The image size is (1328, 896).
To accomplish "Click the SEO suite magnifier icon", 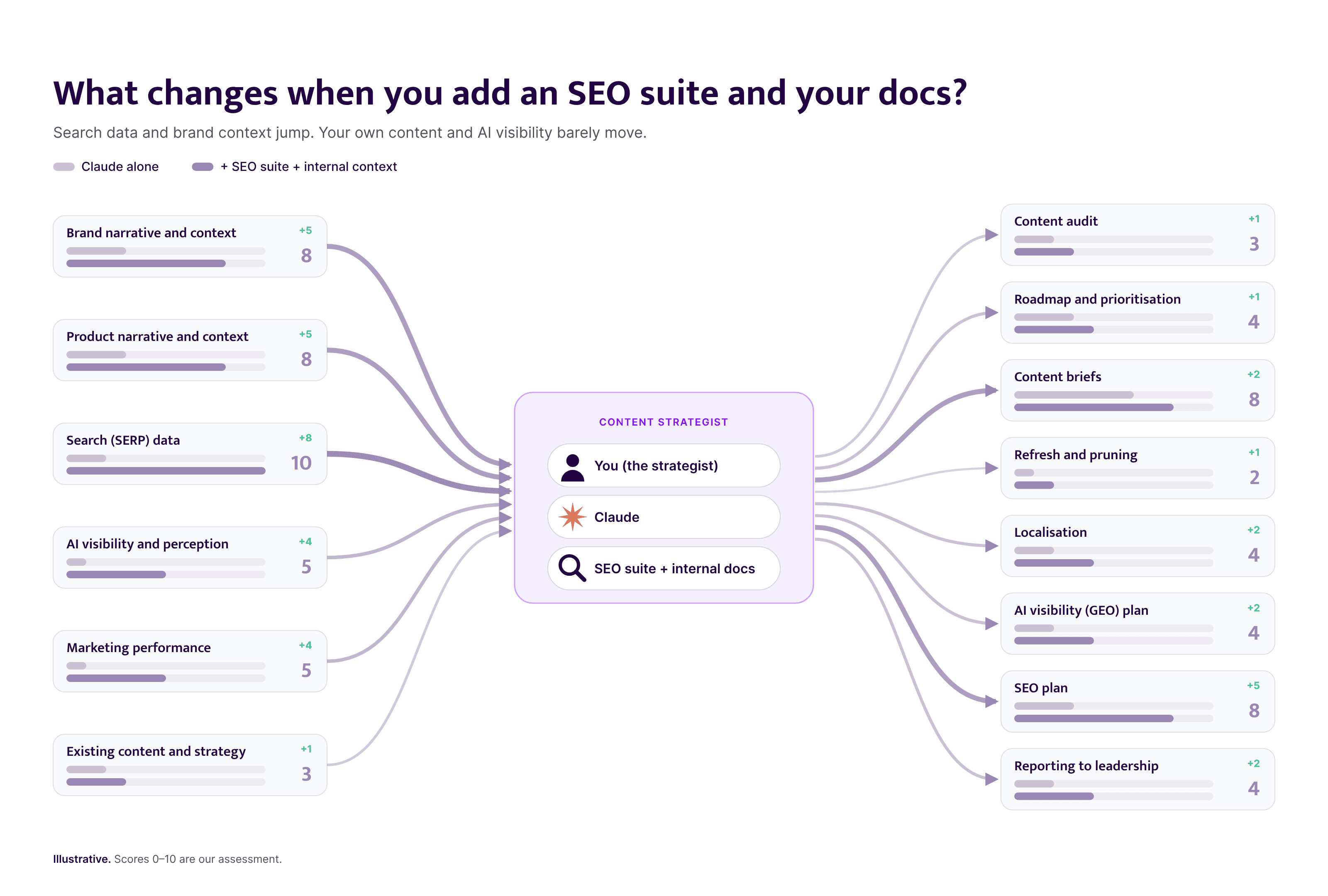I will coord(572,568).
